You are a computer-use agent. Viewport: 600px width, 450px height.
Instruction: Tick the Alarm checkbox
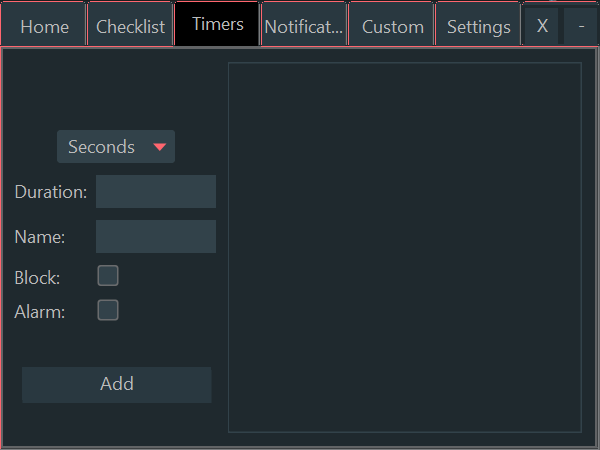pos(108,310)
